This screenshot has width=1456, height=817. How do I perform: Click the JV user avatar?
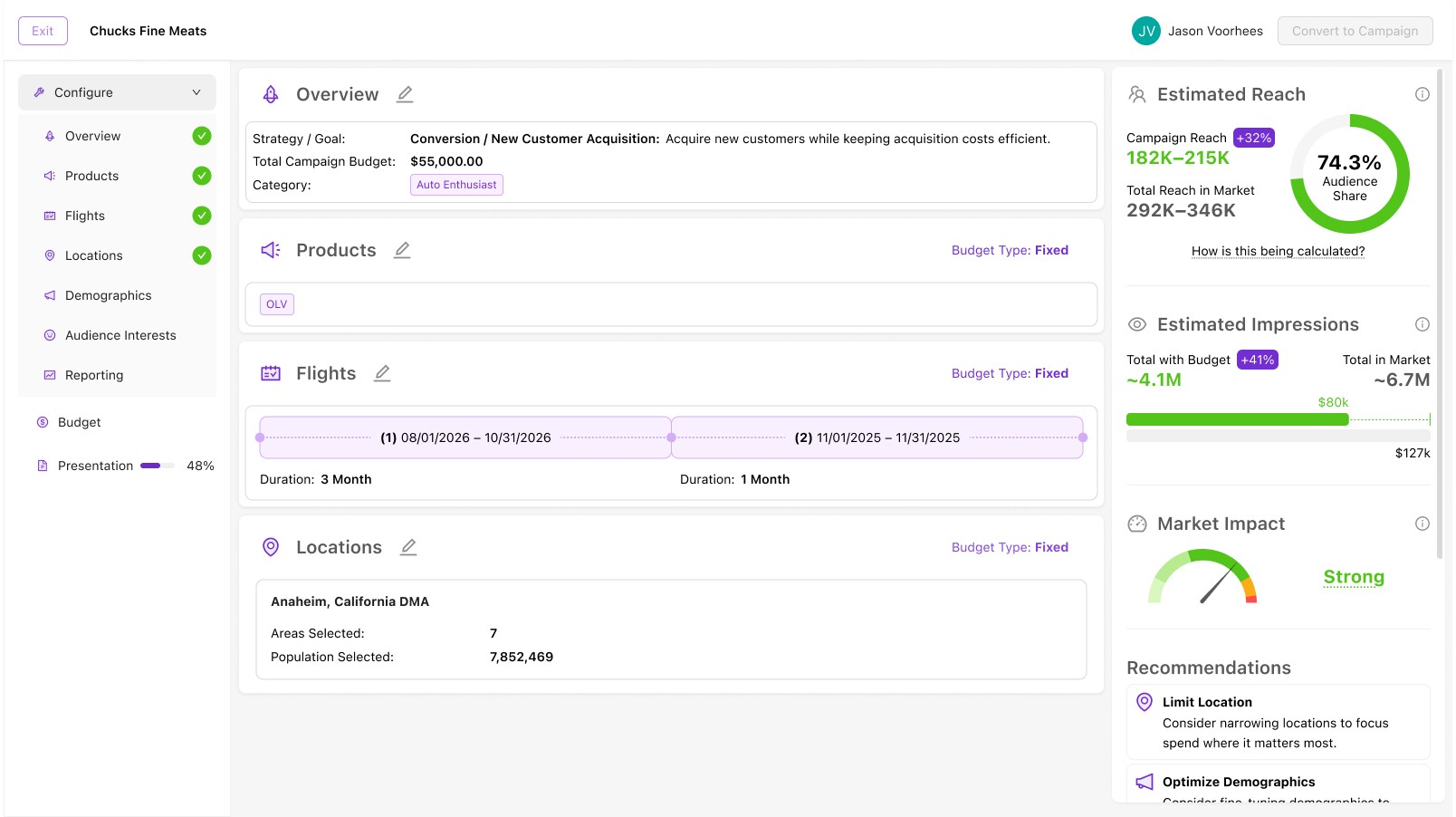(1146, 31)
